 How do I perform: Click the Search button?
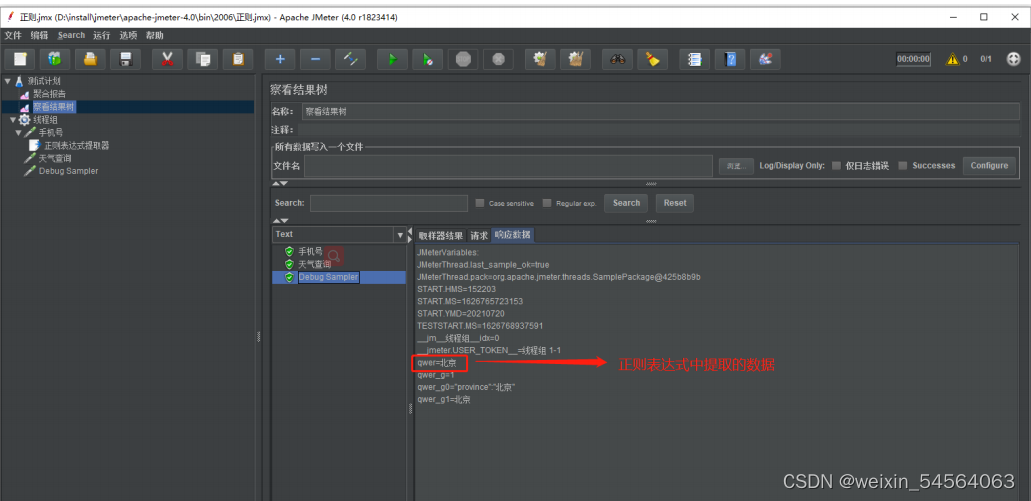626,203
